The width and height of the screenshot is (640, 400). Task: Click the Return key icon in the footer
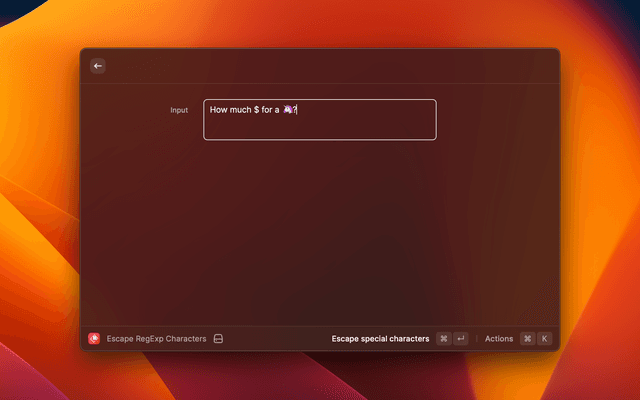(460, 339)
